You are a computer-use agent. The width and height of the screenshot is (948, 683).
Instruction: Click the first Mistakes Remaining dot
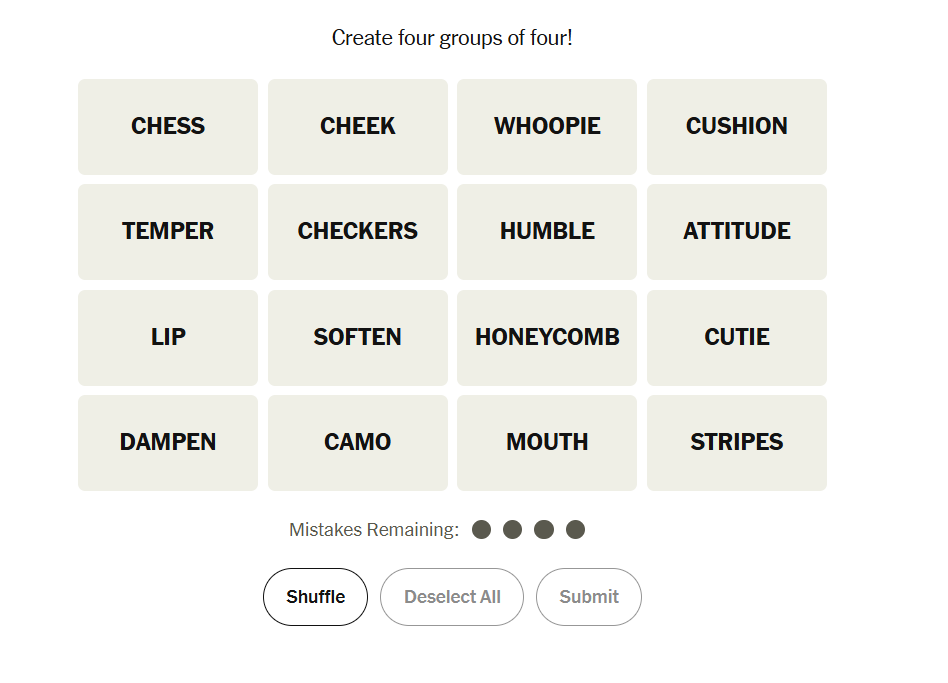click(482, 530)
